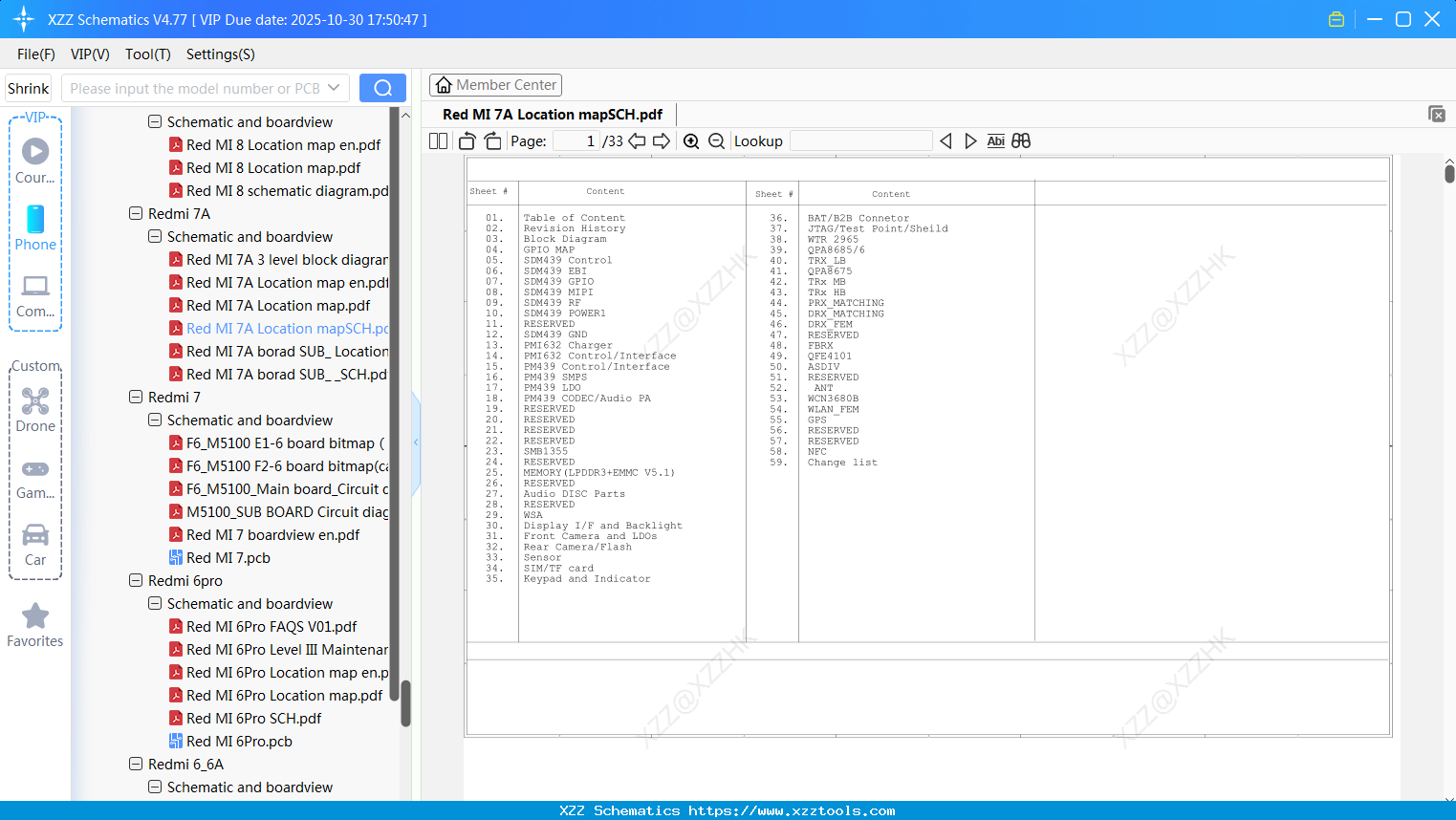The image size is (1456, 820).
Task: Zoom out of the PDF
Action: [x=717, y=141]
